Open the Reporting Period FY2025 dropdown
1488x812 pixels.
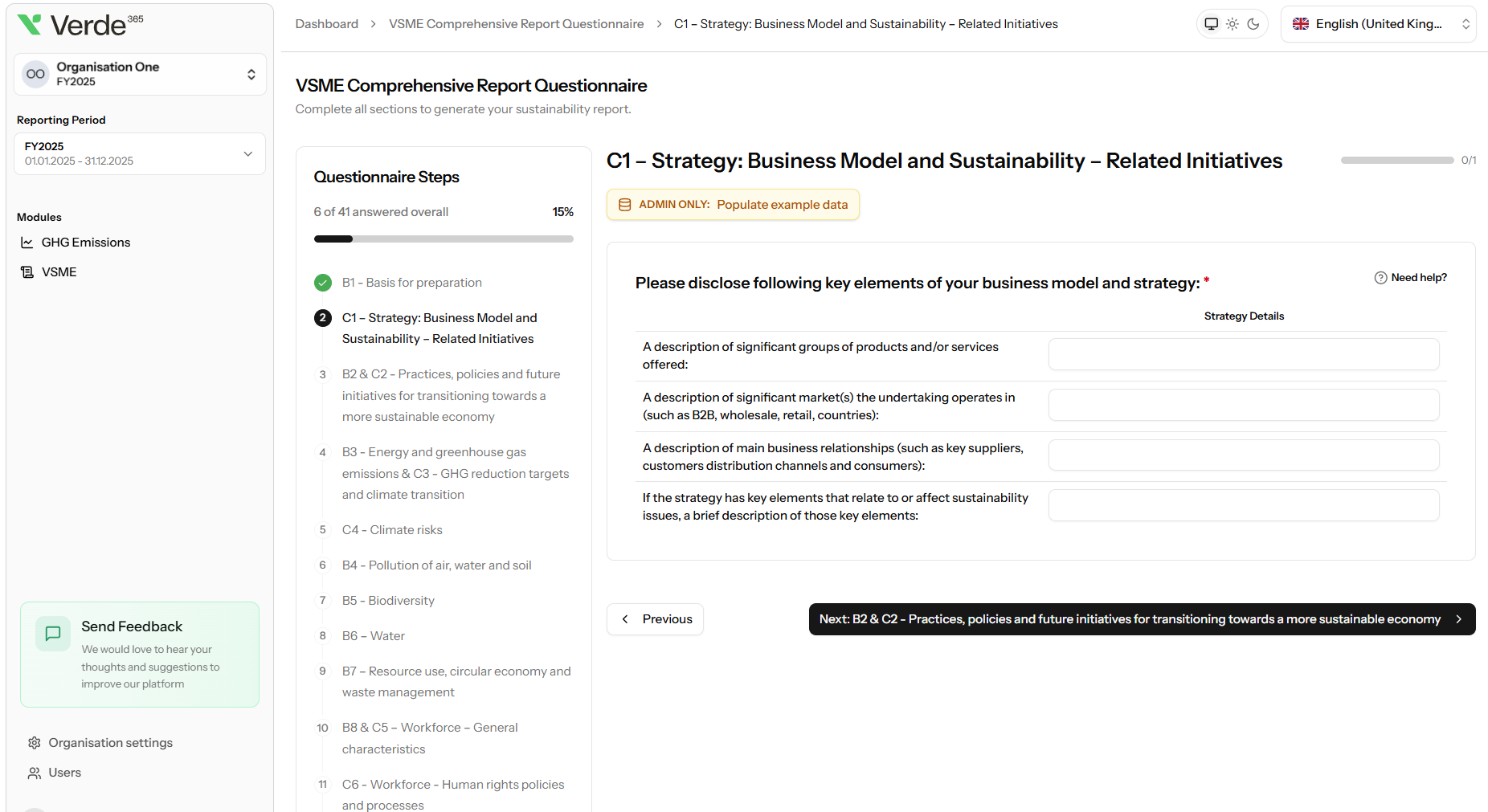(x=138, y=153)
